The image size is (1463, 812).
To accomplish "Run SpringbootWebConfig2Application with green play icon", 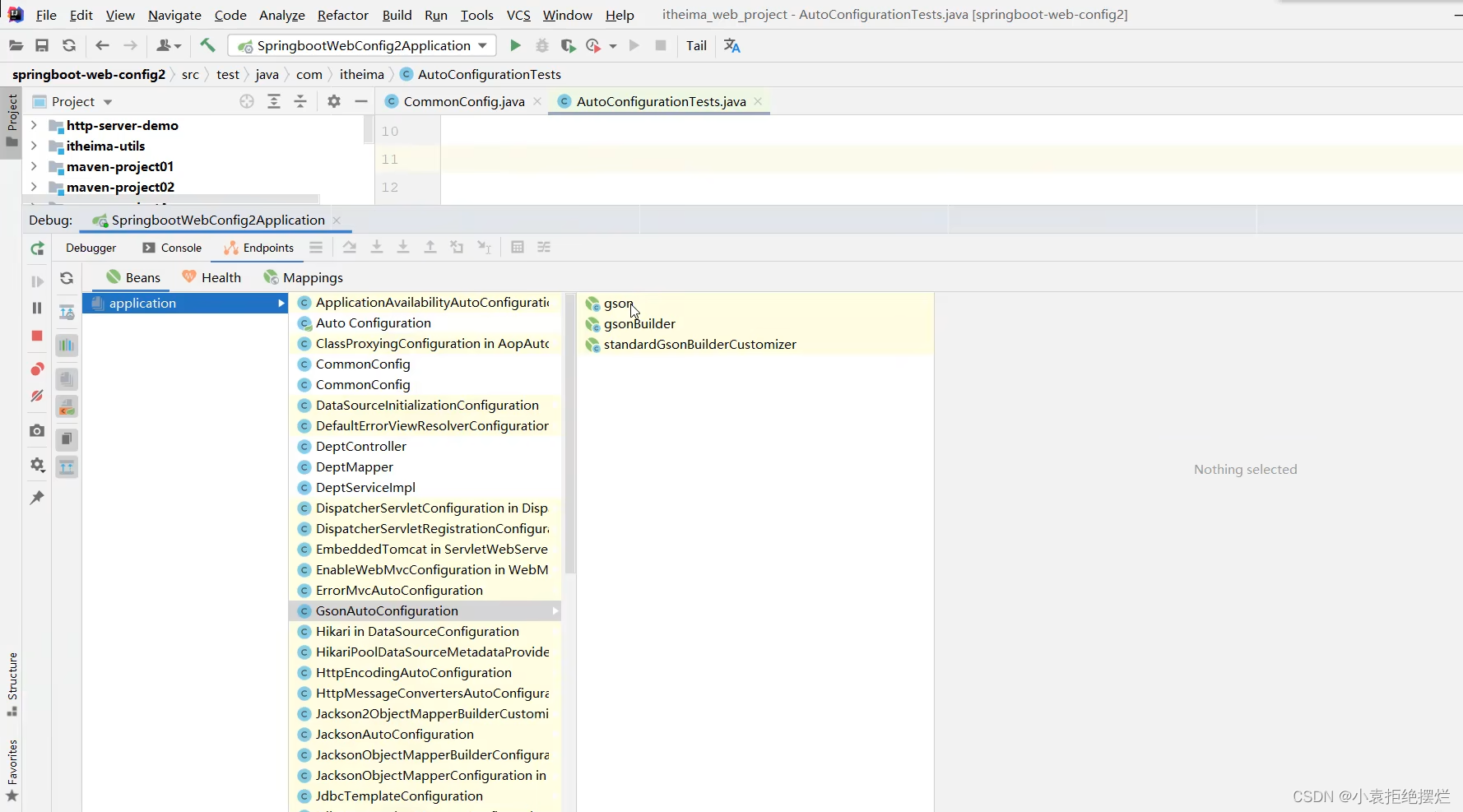I will [515, 46].
